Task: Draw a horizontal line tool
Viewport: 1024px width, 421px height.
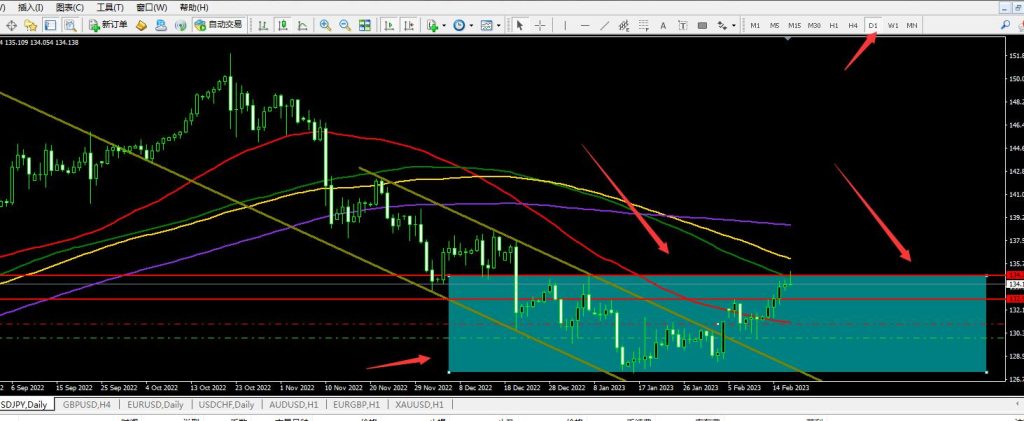Action: [x=585, y=24]
